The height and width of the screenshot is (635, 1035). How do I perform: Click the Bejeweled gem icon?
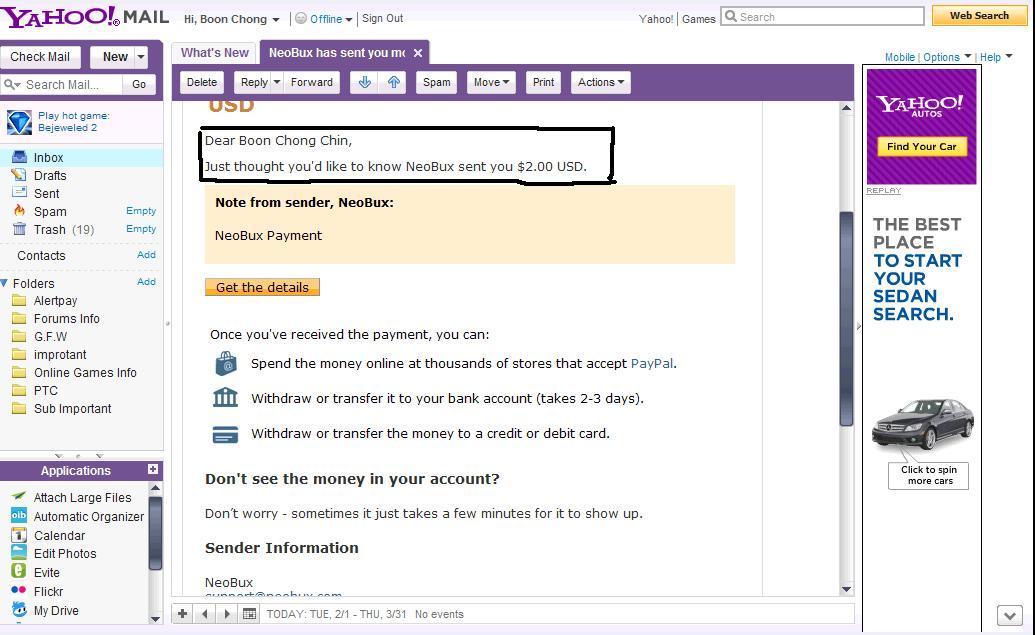click(x=19, y=122)
